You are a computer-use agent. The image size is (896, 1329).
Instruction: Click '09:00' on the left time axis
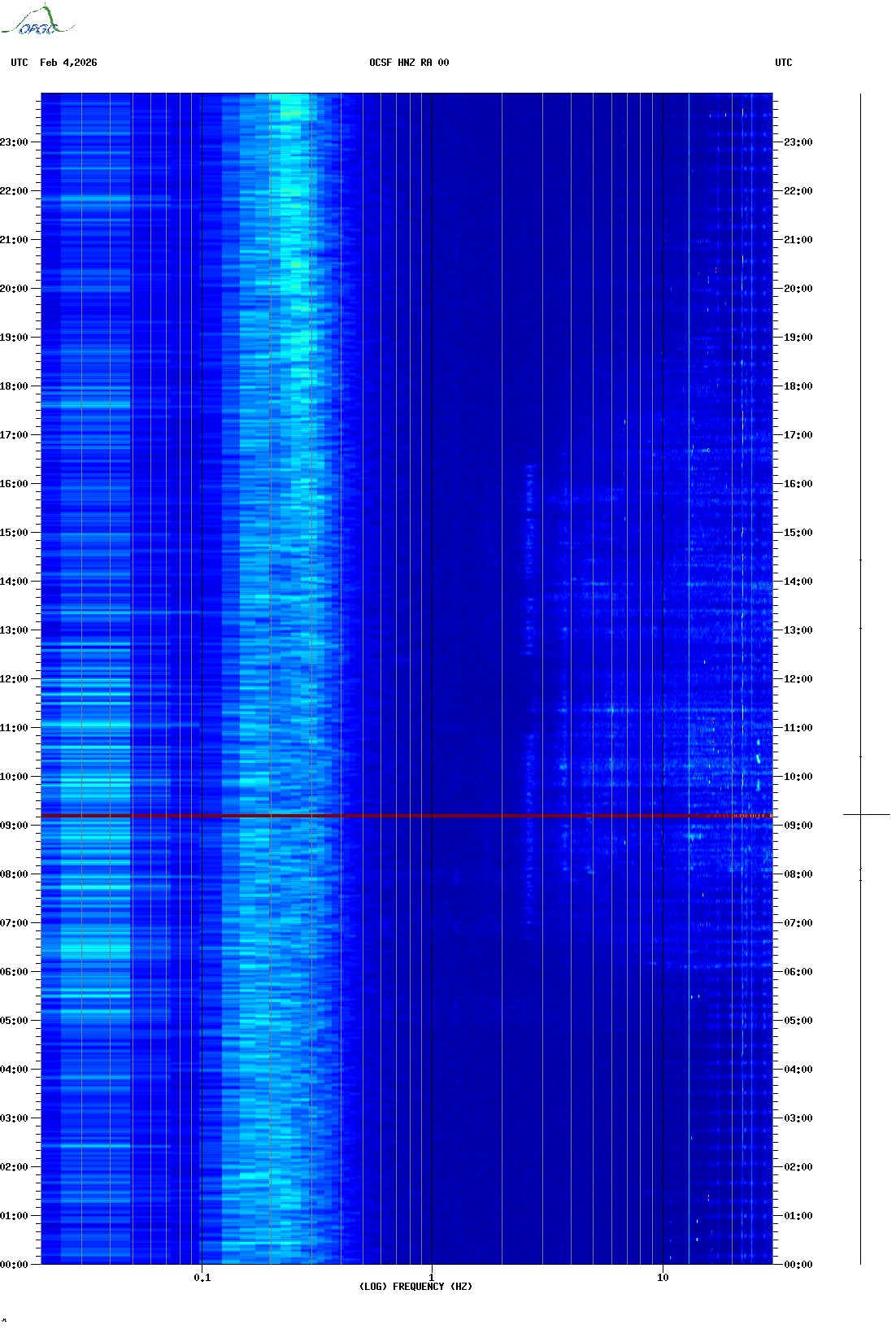[x=14, y=826]
